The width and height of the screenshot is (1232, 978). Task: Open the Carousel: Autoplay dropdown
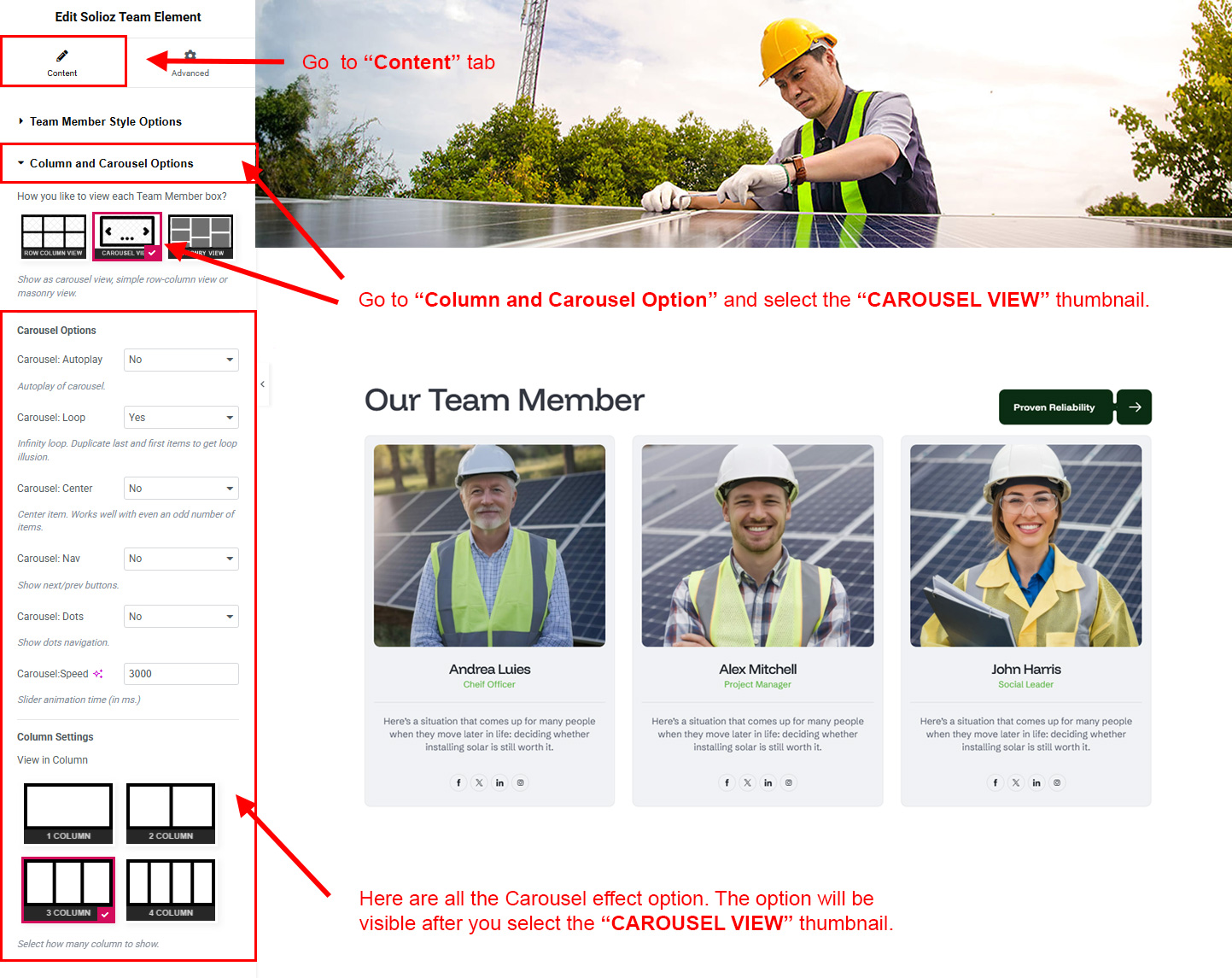181,360
